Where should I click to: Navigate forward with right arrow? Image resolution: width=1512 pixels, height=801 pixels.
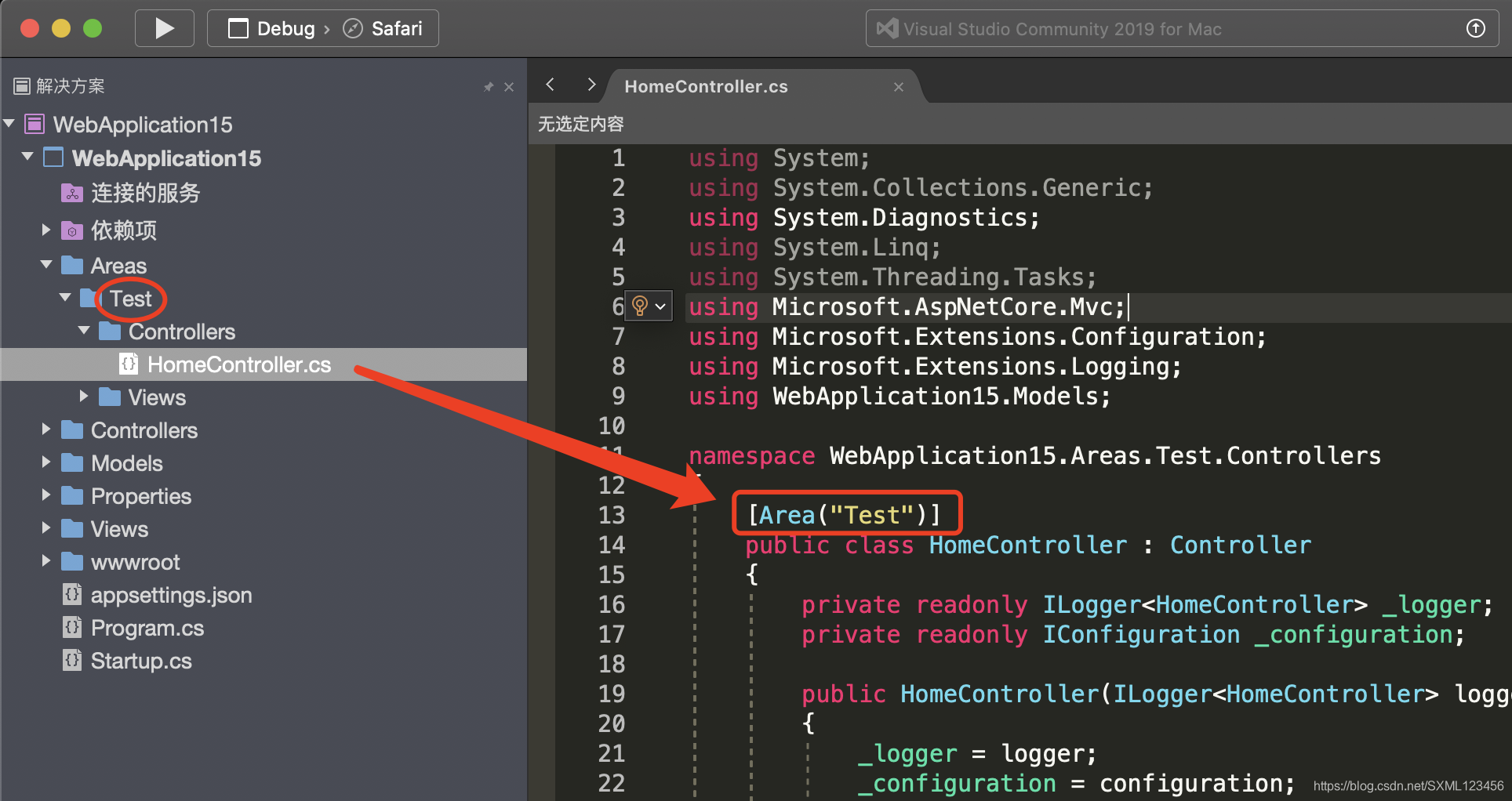pos(591,85)
